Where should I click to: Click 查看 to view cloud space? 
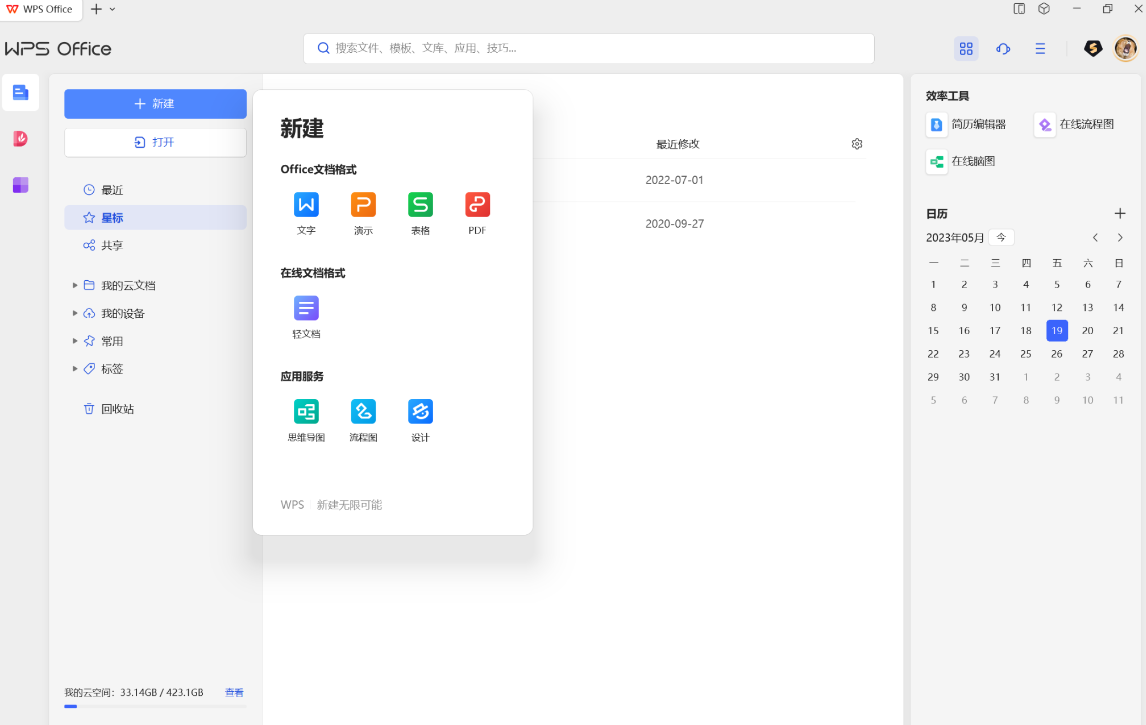(x=234, y=692)
